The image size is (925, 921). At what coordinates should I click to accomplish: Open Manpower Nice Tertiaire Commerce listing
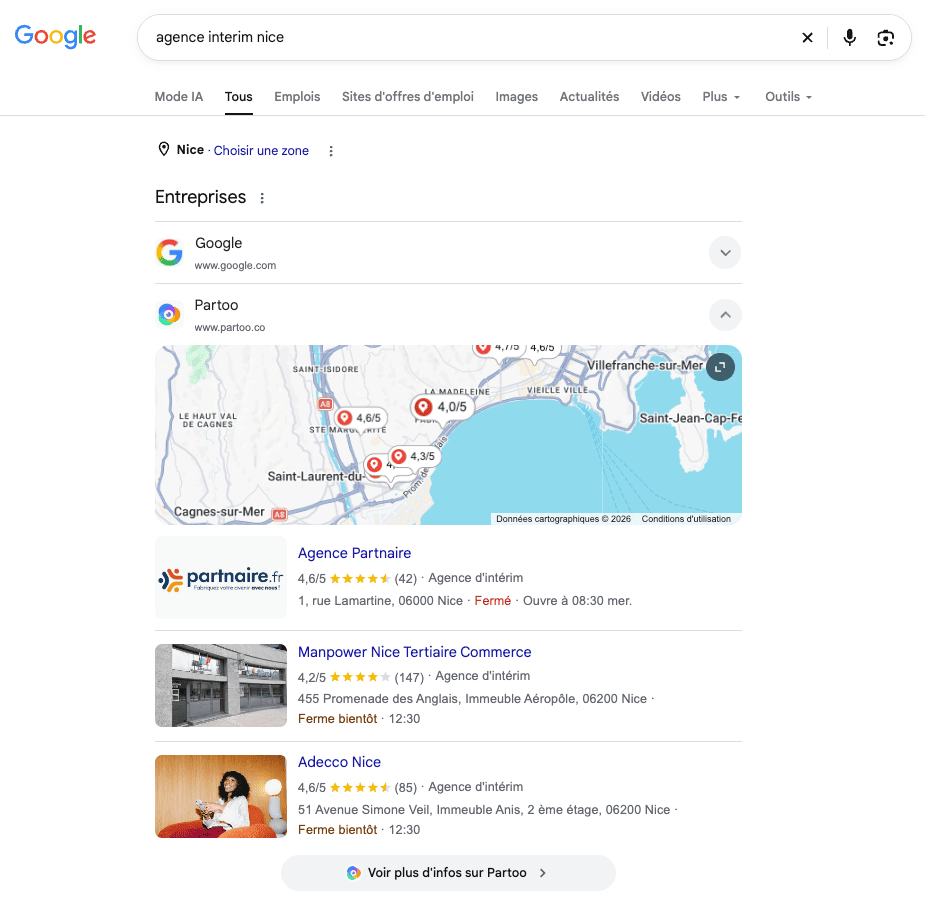coord(414,652)
